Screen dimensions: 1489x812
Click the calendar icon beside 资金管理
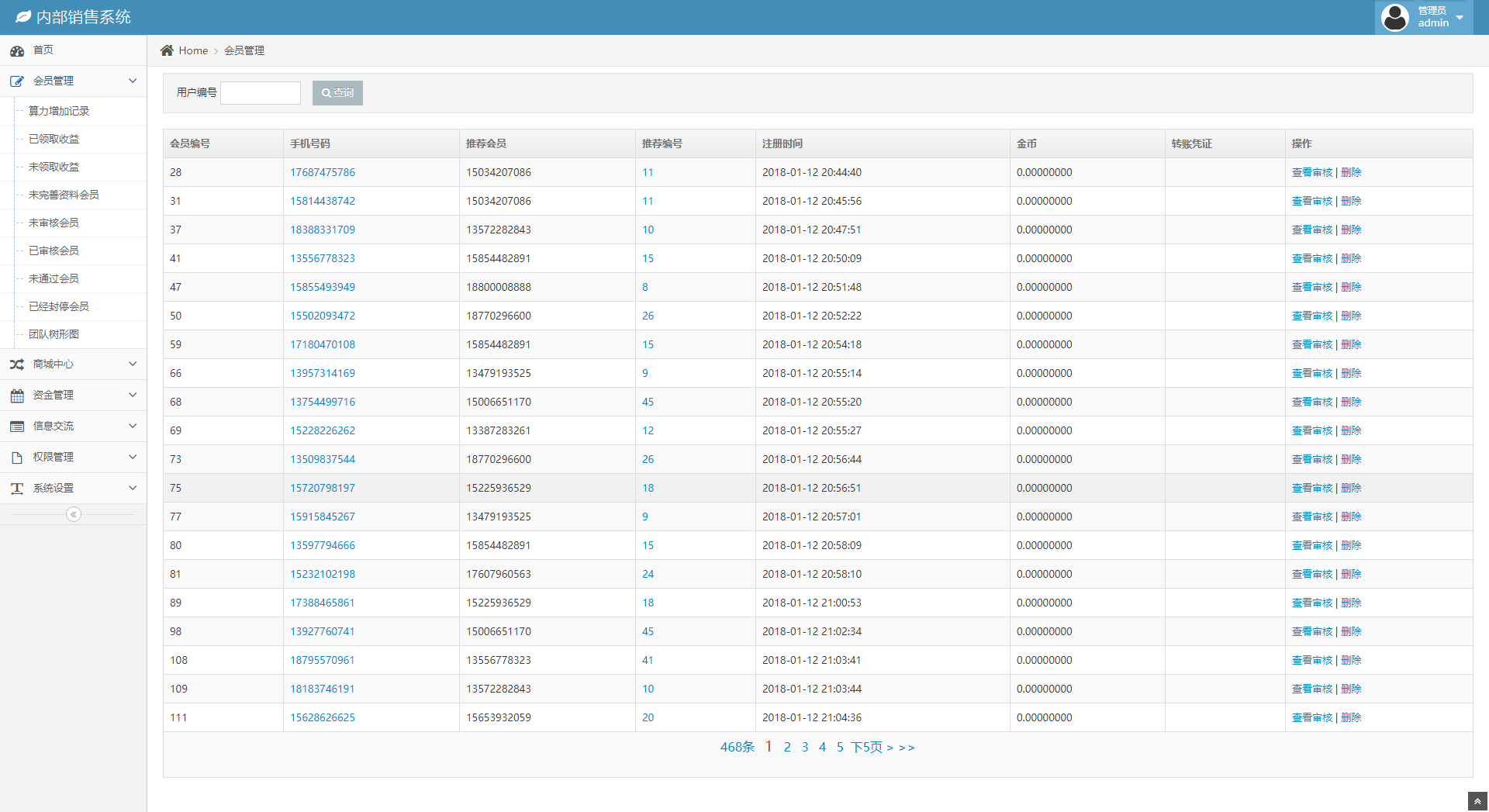pos(17,396)
